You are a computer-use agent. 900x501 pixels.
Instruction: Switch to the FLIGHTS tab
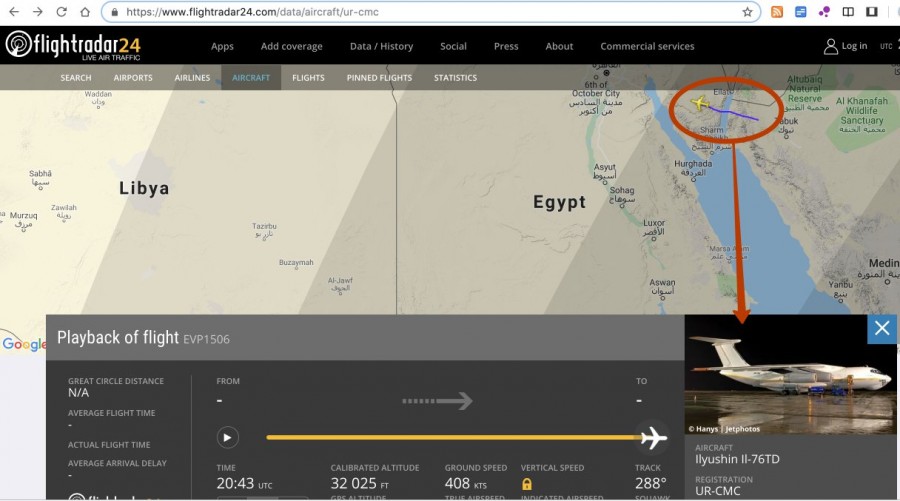tap(308, 77)
